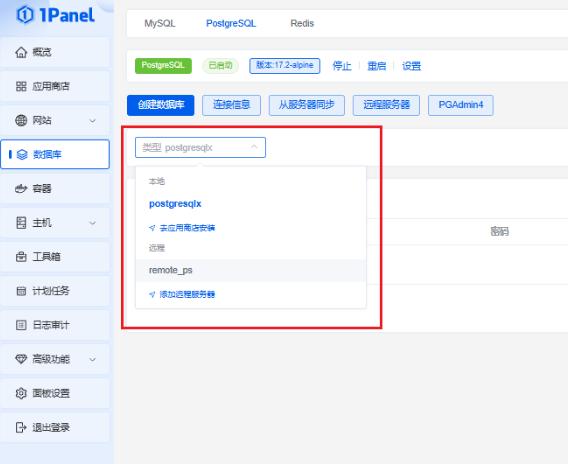Click the 重启 link
This screenshot has width=568, height=464.
coord(377,66)
